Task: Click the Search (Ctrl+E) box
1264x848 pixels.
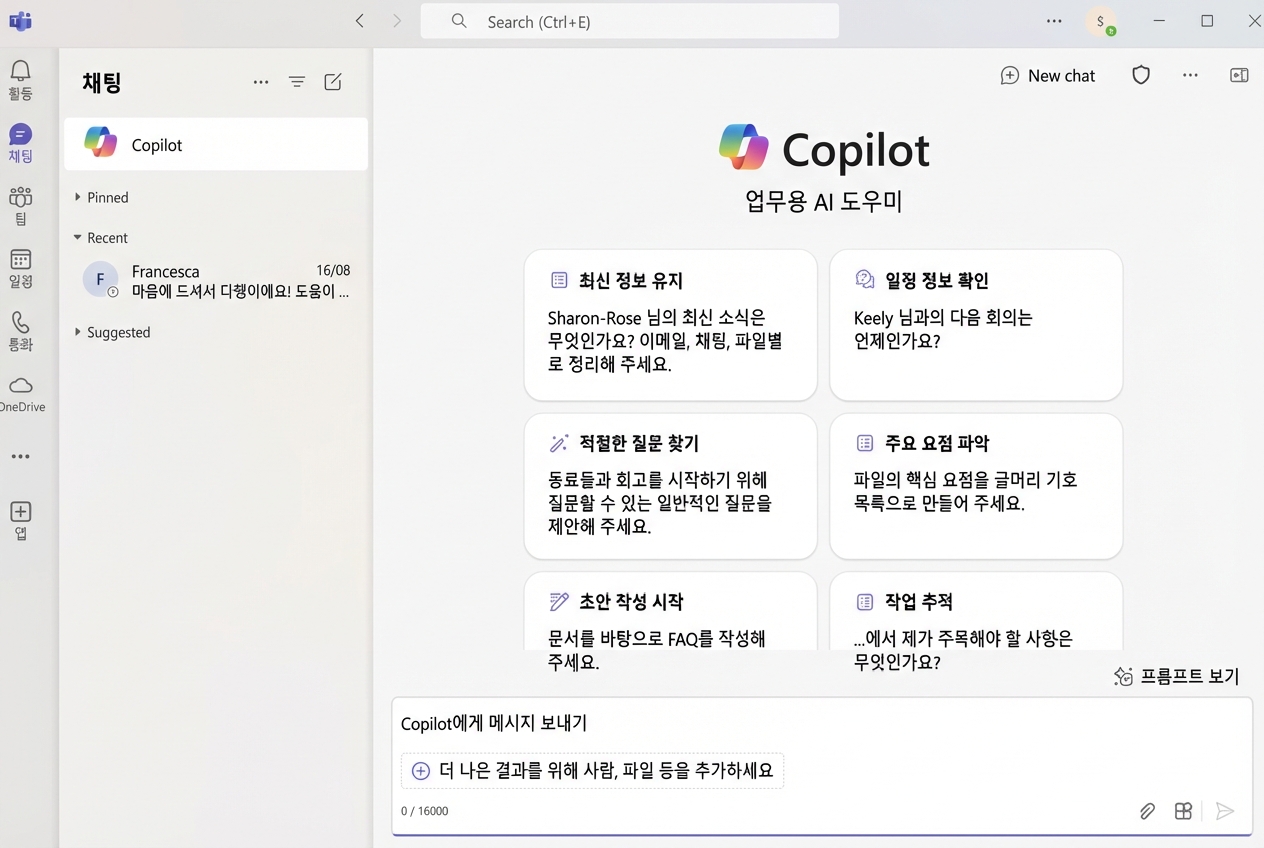Action: [x=629, y=21]
